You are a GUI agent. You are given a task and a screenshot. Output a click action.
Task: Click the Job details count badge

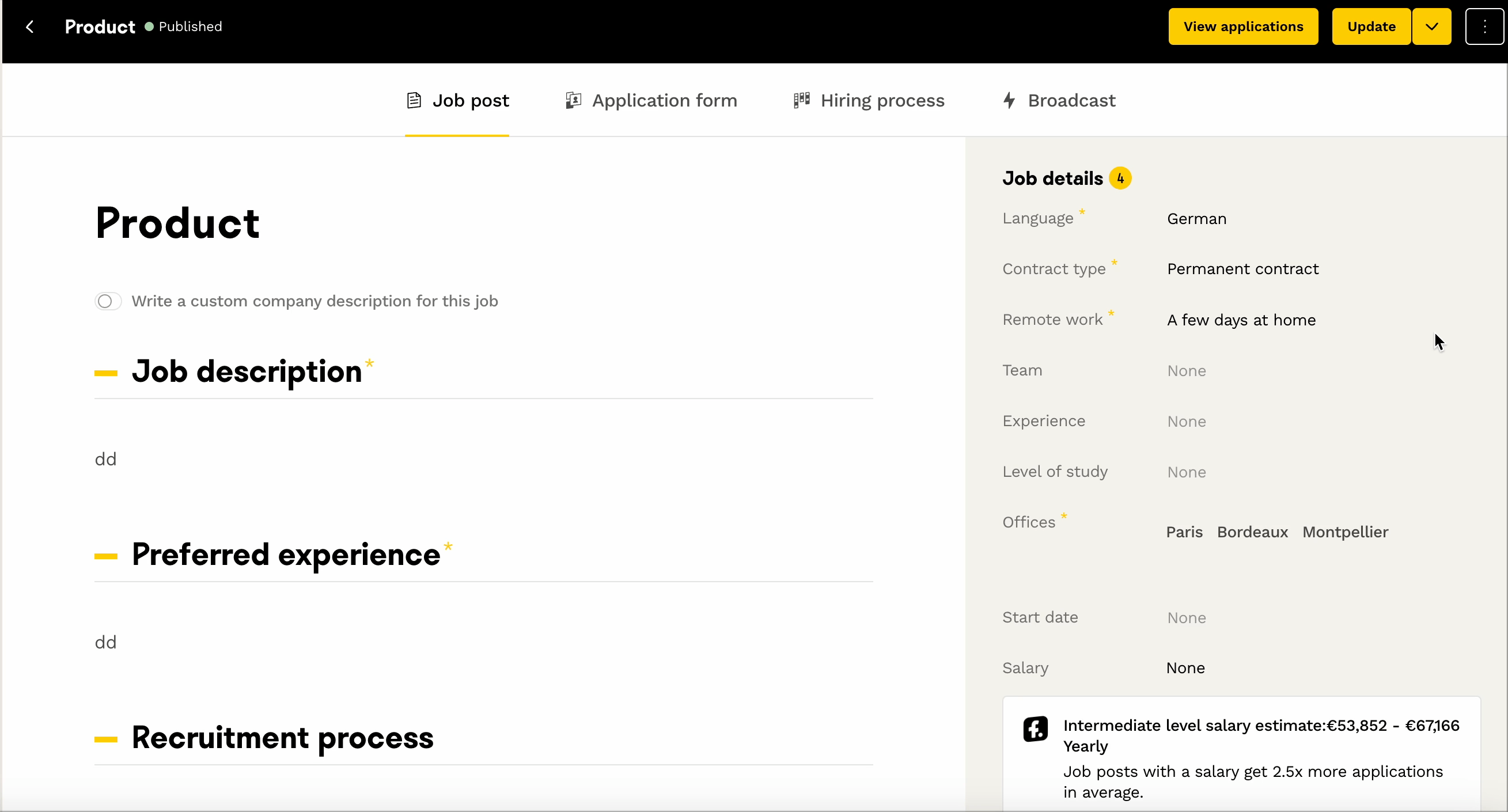(x=1120, y=179)
